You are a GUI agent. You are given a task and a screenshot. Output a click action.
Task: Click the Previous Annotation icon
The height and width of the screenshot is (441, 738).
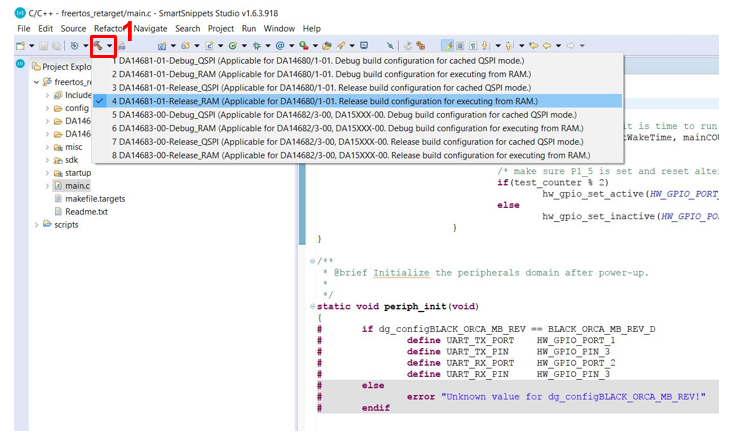(x=509, y=46)
